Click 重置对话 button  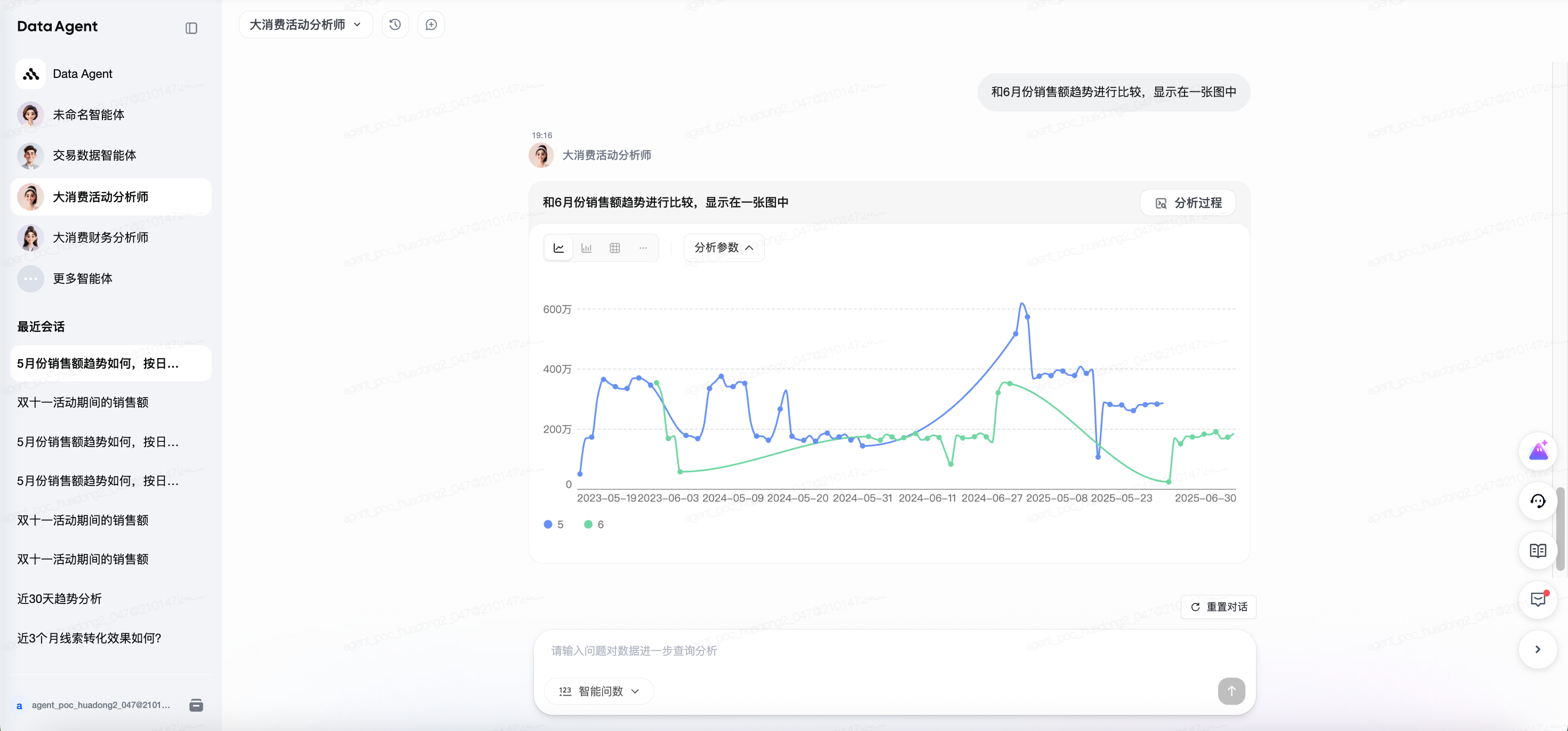1219,607
